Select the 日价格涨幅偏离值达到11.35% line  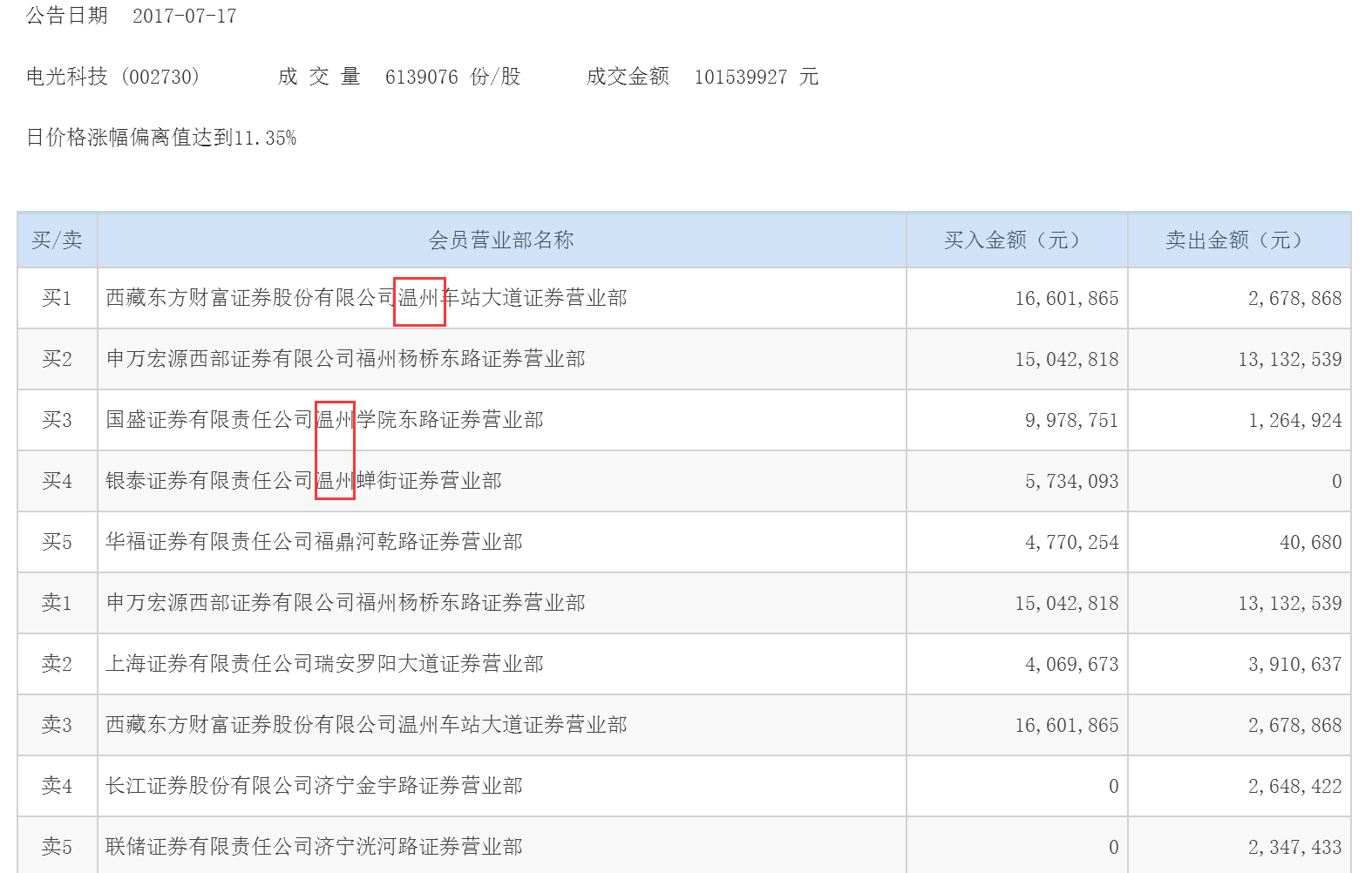[161, 138]
